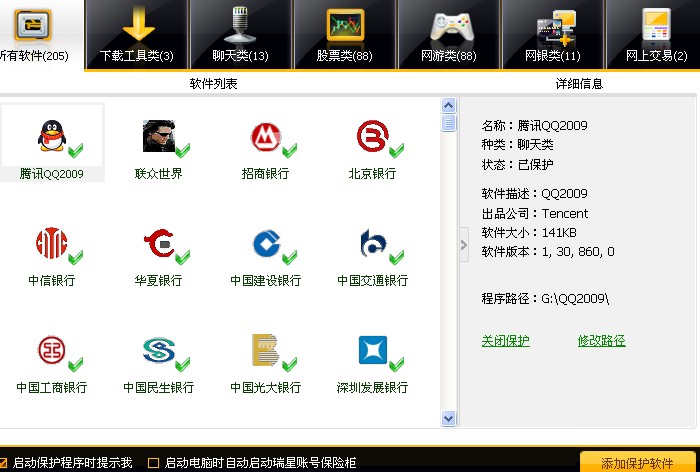700x472 pixels.
Task: Open the 股票类(88) tab
Action: click(x=345, y=35)
